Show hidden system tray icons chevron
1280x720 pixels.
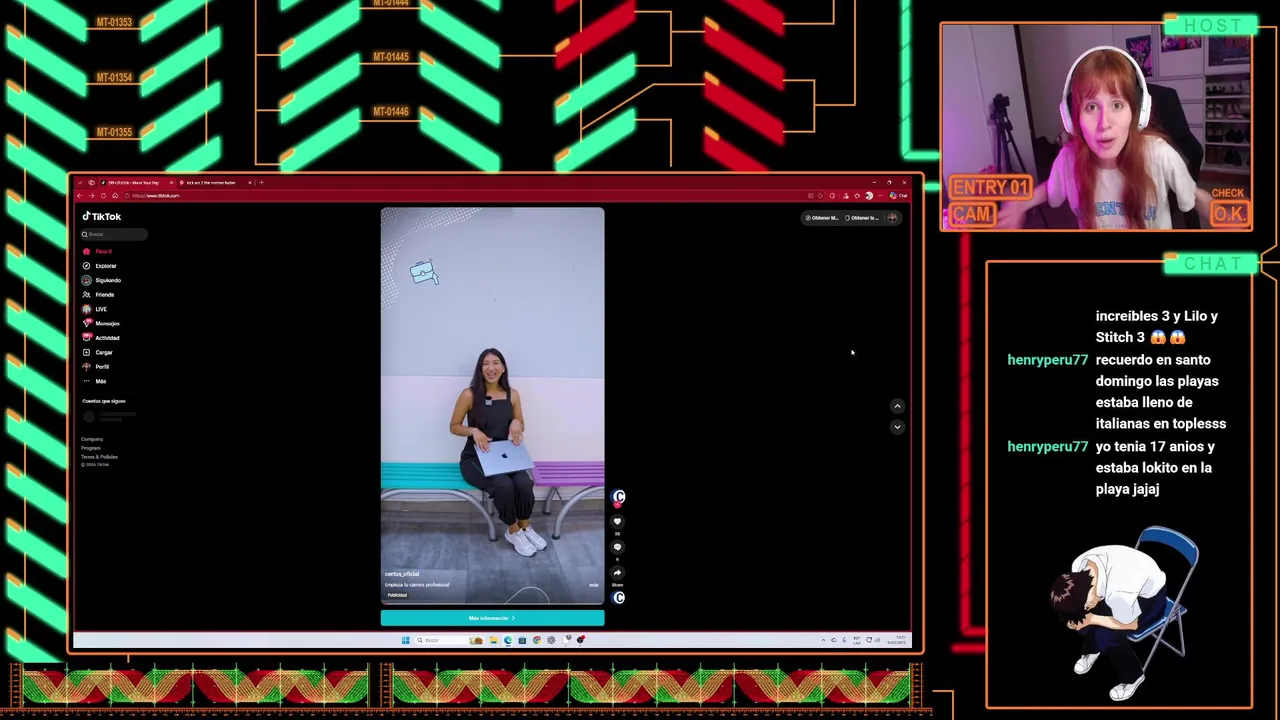[823, 640]
